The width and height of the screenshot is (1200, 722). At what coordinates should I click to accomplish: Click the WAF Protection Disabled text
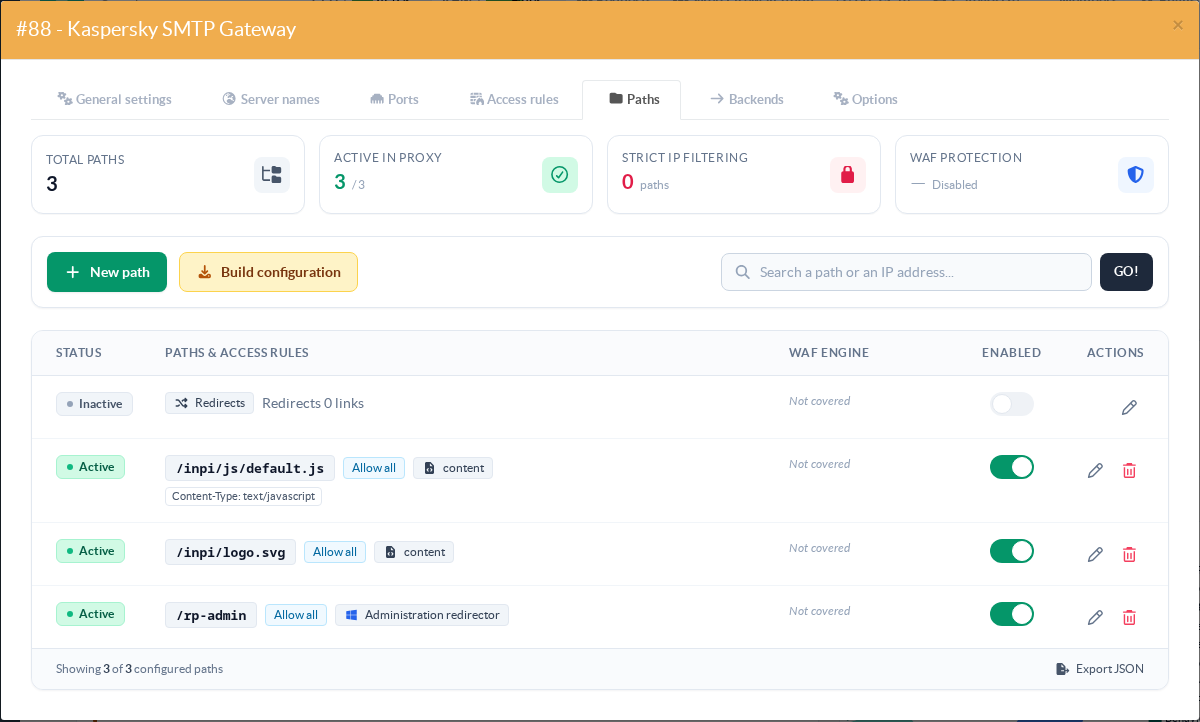955,185
